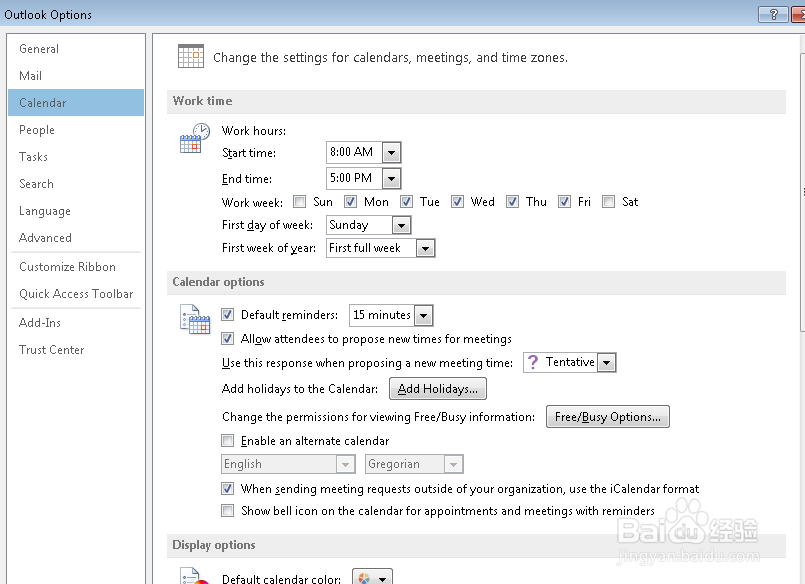Select Calendar options category

[76, 103]
